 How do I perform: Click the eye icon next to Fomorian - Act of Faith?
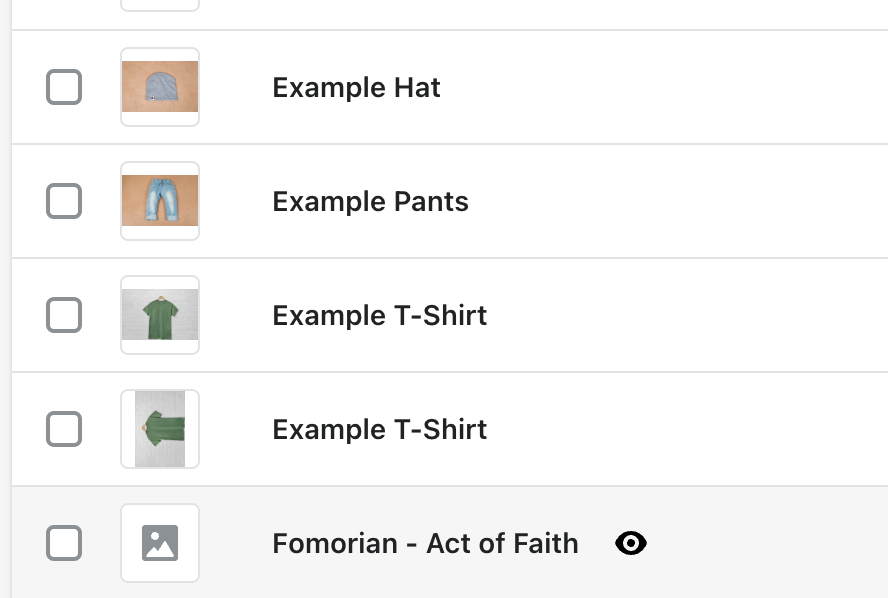(631, 543)
